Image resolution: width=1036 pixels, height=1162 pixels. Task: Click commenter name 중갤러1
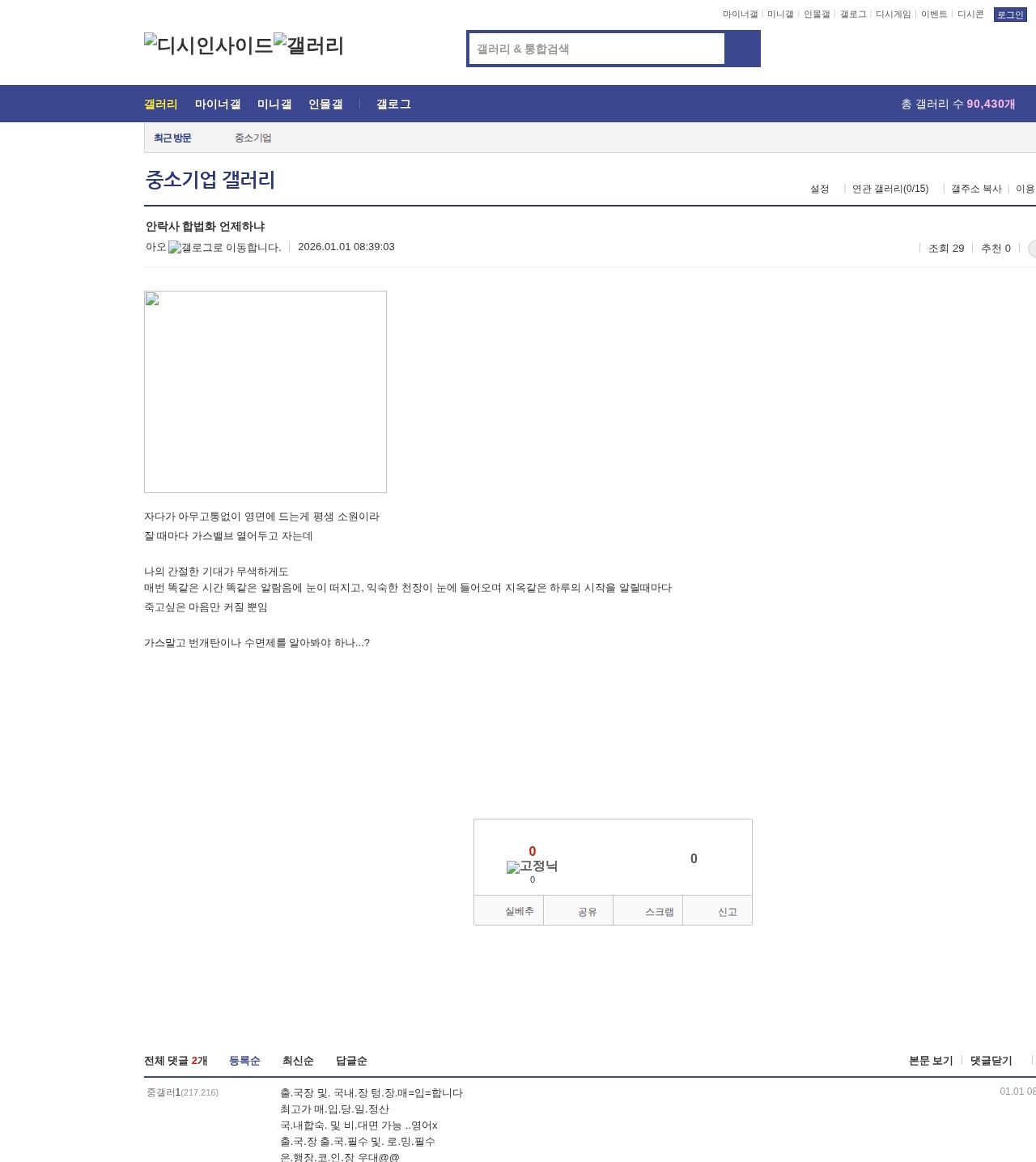[x=163, y=1092]
